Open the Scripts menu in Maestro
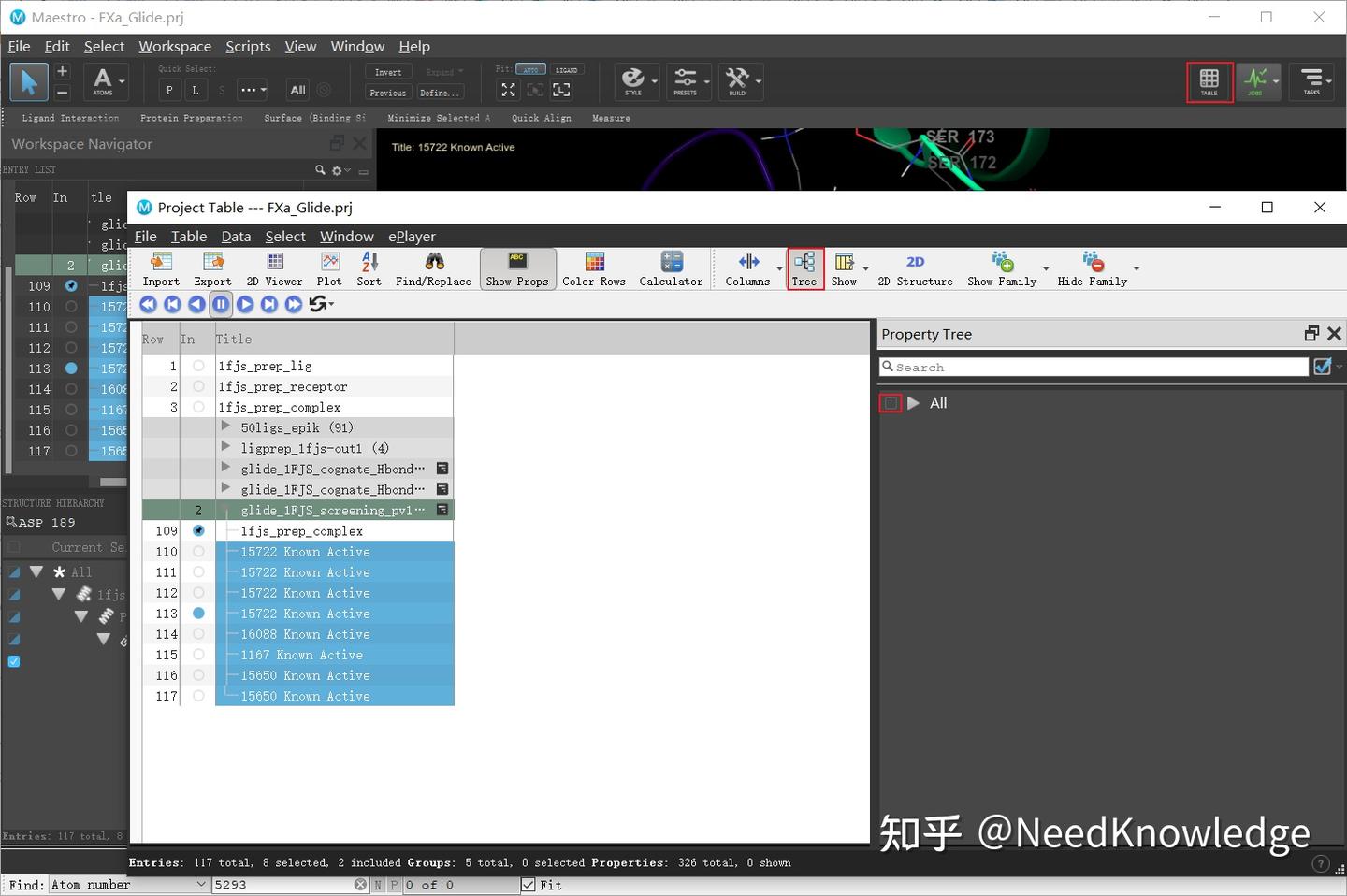Image resolution: width=1347 pixels, height=896 pixels. tap(247, 46)
